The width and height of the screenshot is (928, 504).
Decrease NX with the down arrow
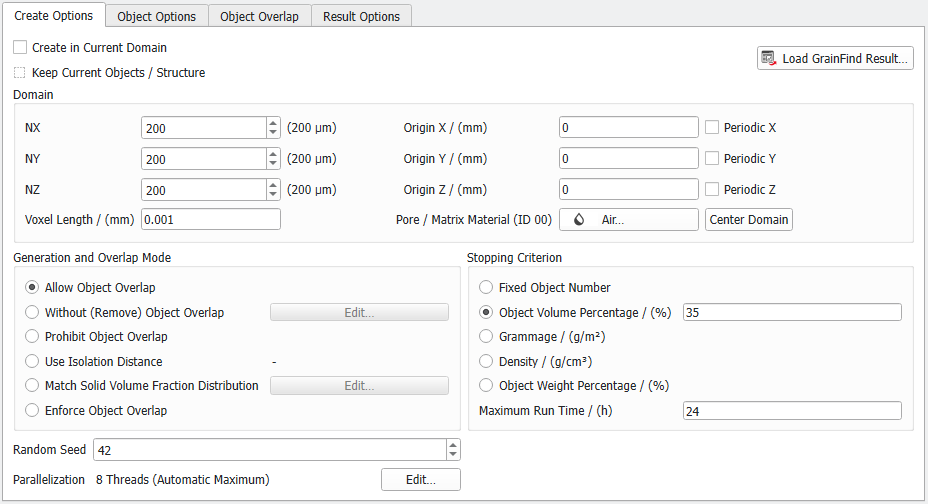273,133
